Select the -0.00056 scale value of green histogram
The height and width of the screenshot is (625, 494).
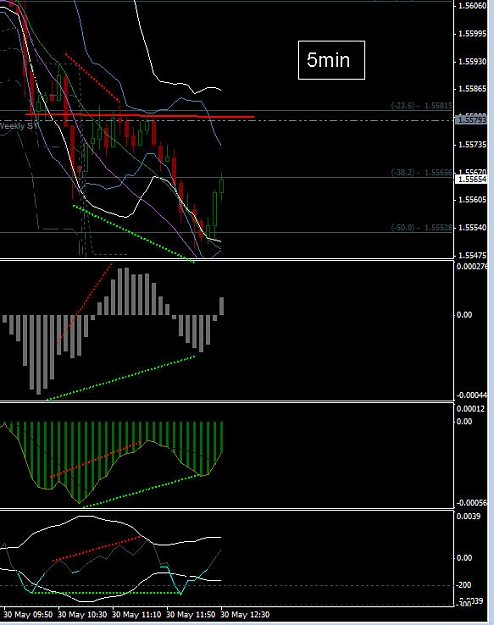click(472, 503)
